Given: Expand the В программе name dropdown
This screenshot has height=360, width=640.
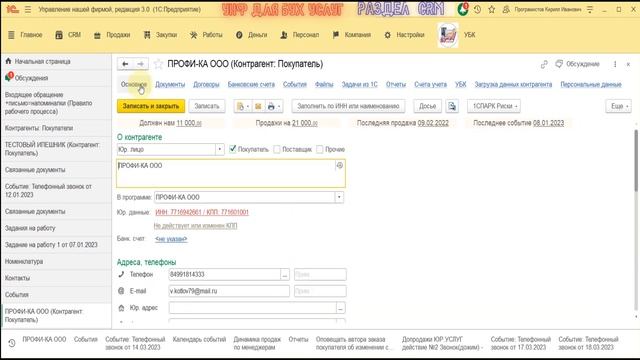Looking at the screenshot, I should pyautogui.click(x=339, y=197).
